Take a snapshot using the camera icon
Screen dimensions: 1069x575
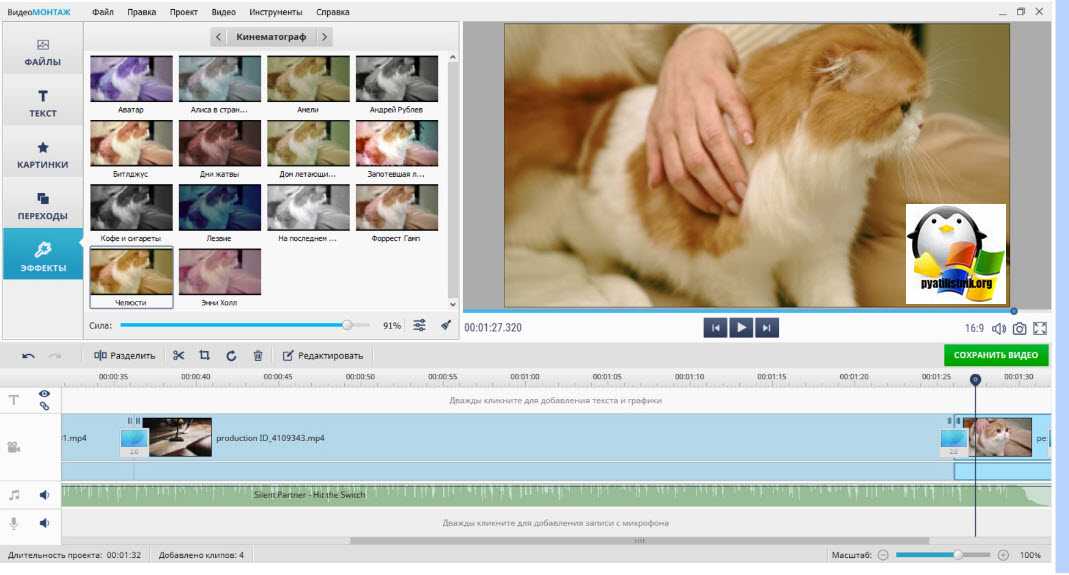1019,328
